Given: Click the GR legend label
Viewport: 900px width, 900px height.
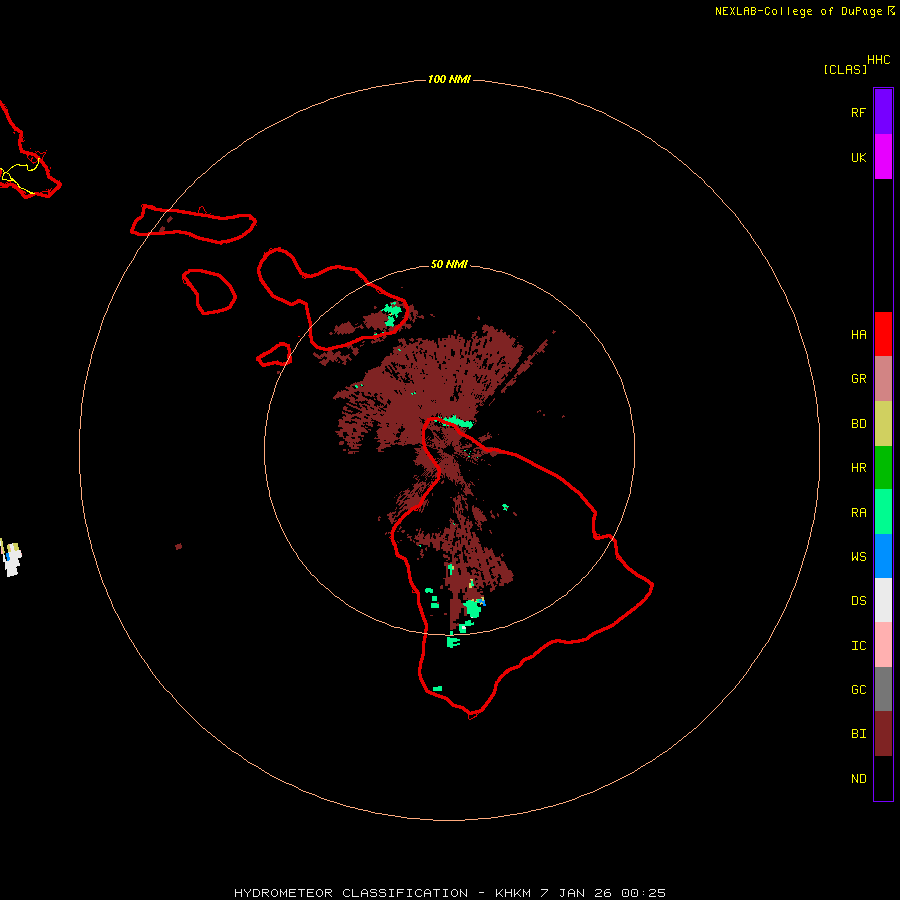Looking at the screenshot, I should [858, 379].
